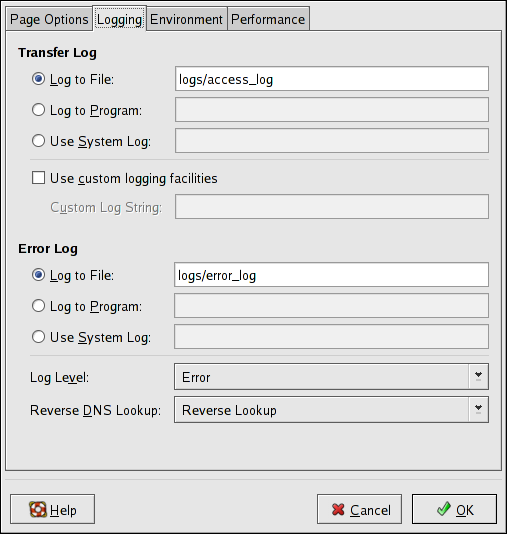The image size is (507, 534).
Task: Select Transfer Log 'Log to Program' radio
Action: click(x=38, y=110)
